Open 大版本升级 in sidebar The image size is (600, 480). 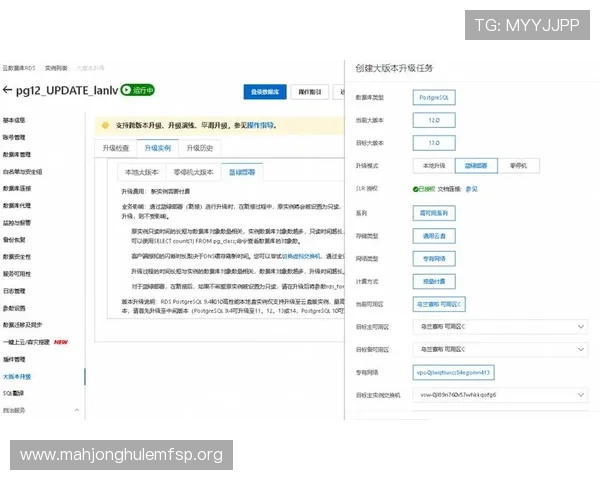[x=16, y=377]
